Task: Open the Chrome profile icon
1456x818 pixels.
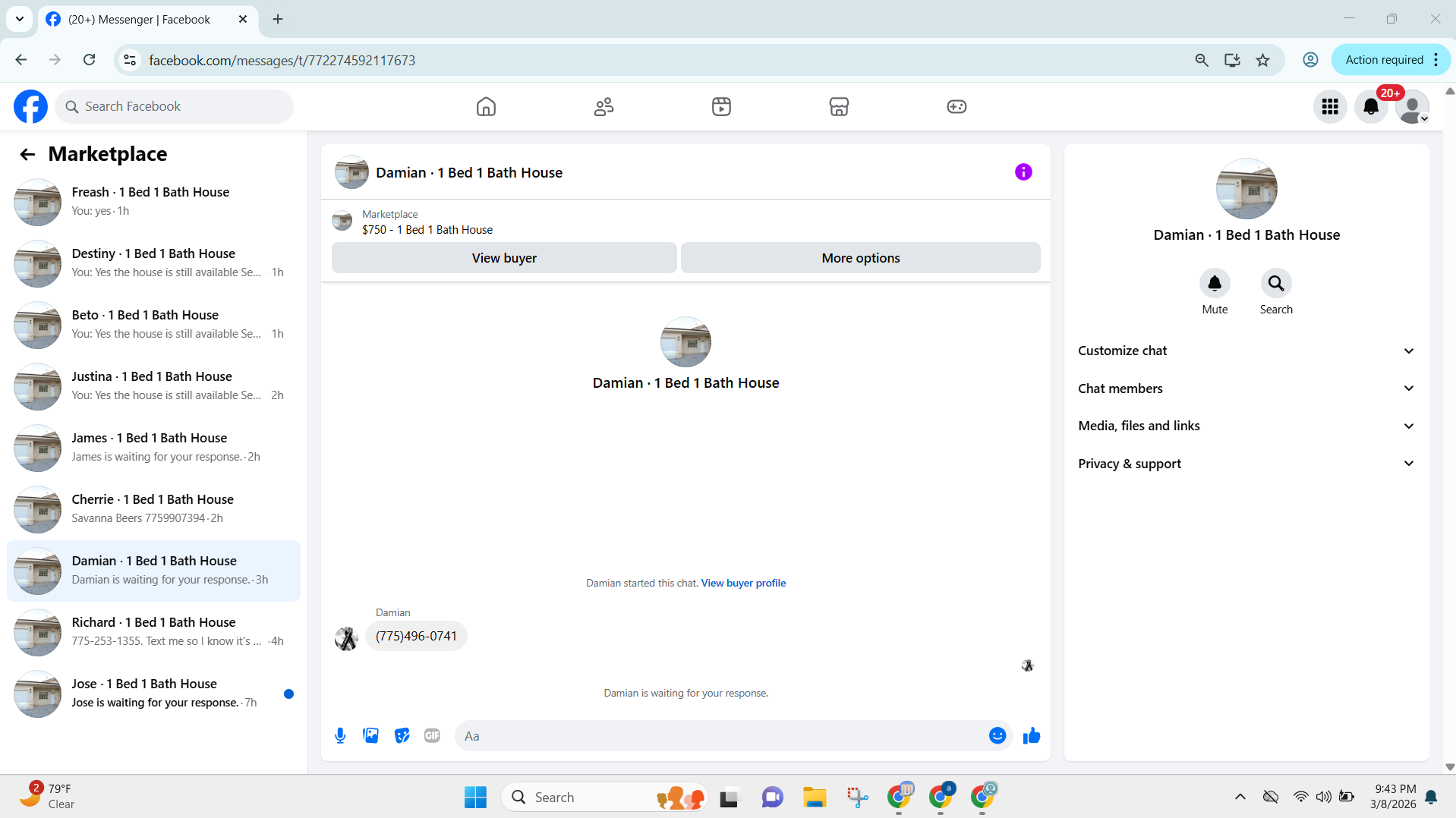Action: pos(1310,60)
